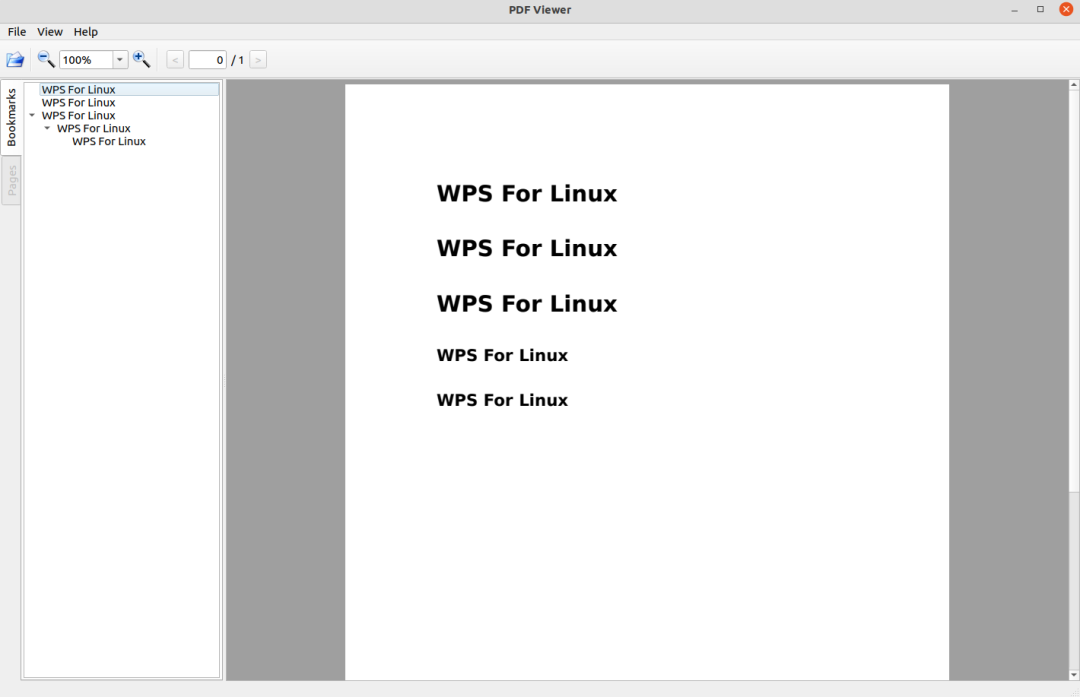1080x697 pixels.
Task: Switch to the Pages side tab
Action: point(11,180)
